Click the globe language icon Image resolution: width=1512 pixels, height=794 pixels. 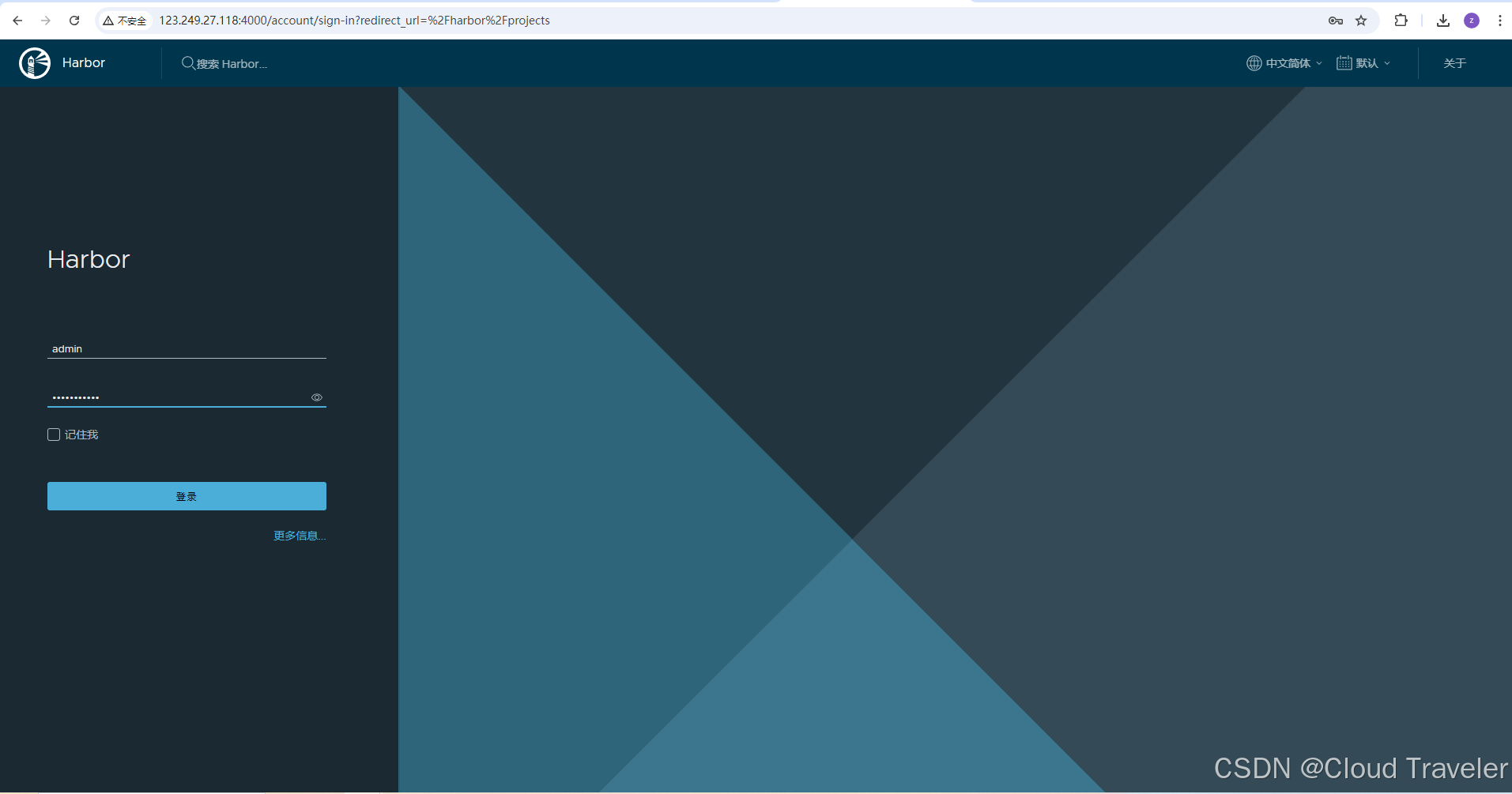tap(1254, 63)
